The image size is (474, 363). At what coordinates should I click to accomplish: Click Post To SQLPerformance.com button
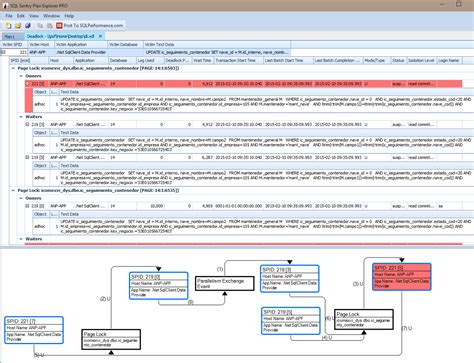(x=90, y=25)
